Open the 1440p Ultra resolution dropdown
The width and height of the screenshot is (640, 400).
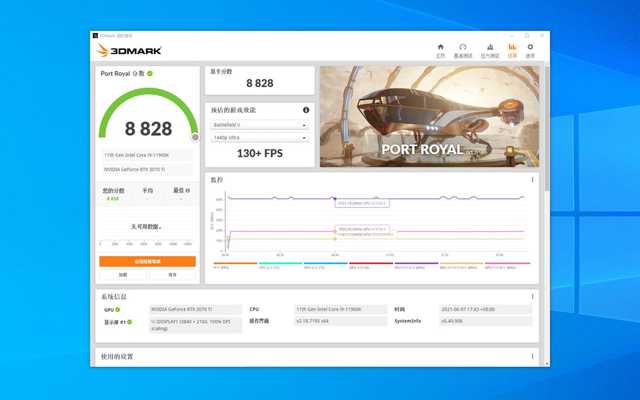[258, 137]
